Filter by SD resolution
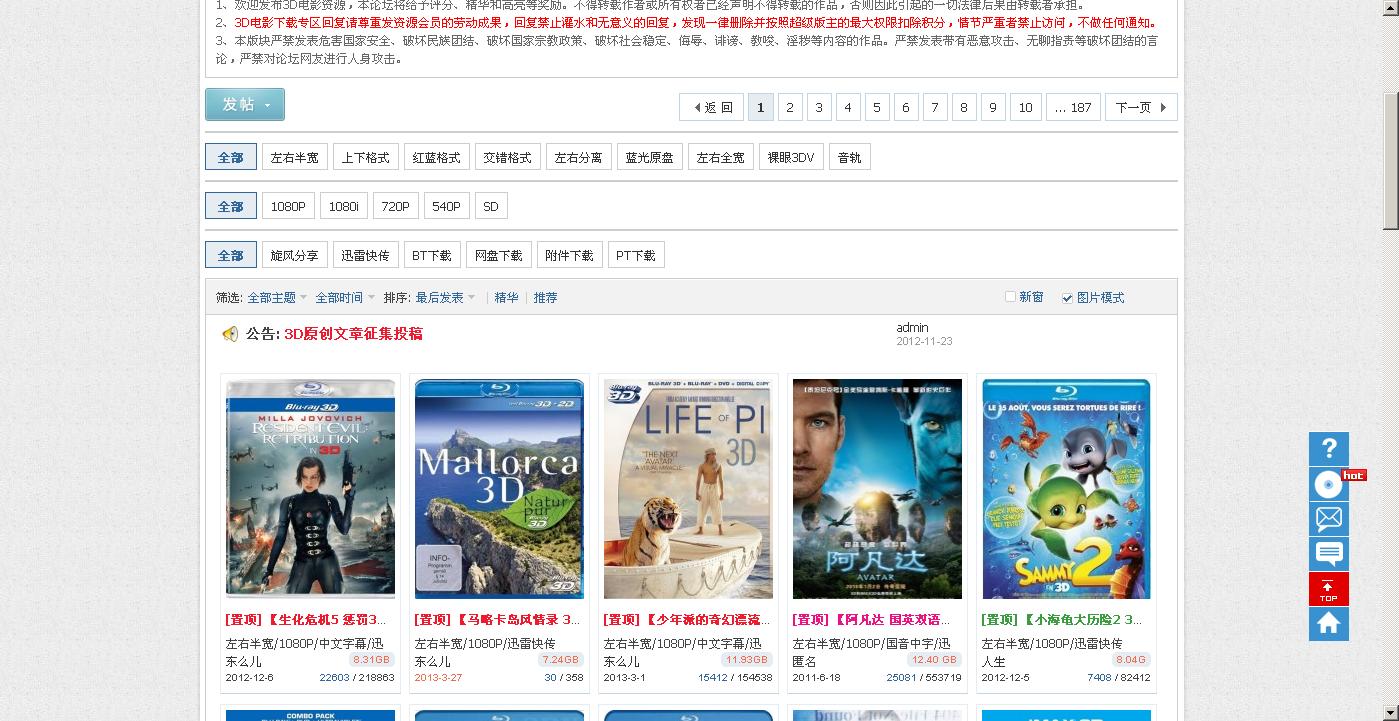The width and height of the screenshot is (1399, 721). pos(491,206)
